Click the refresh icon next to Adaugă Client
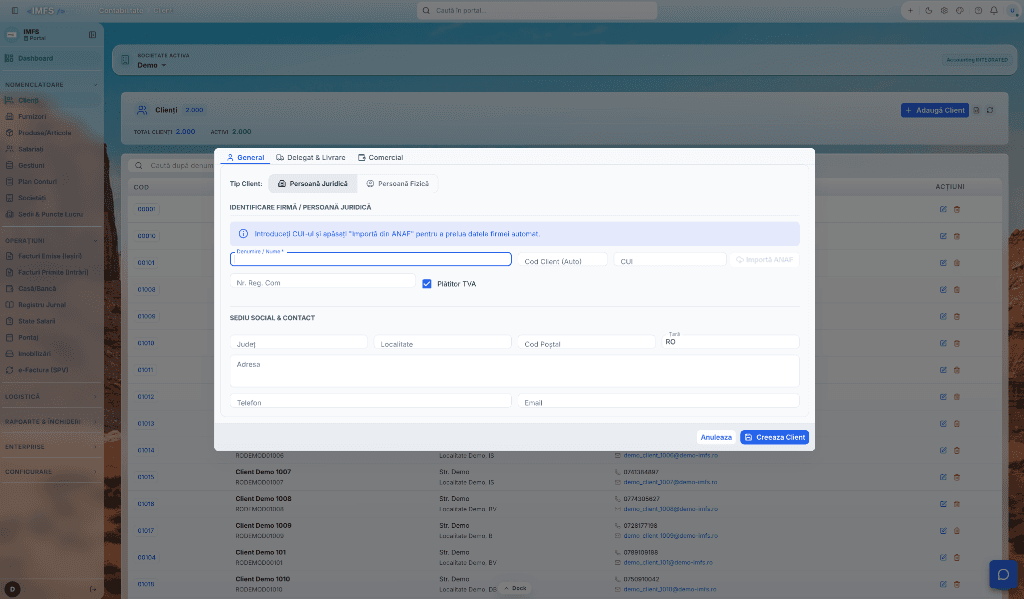 click(x=990, y=110)
